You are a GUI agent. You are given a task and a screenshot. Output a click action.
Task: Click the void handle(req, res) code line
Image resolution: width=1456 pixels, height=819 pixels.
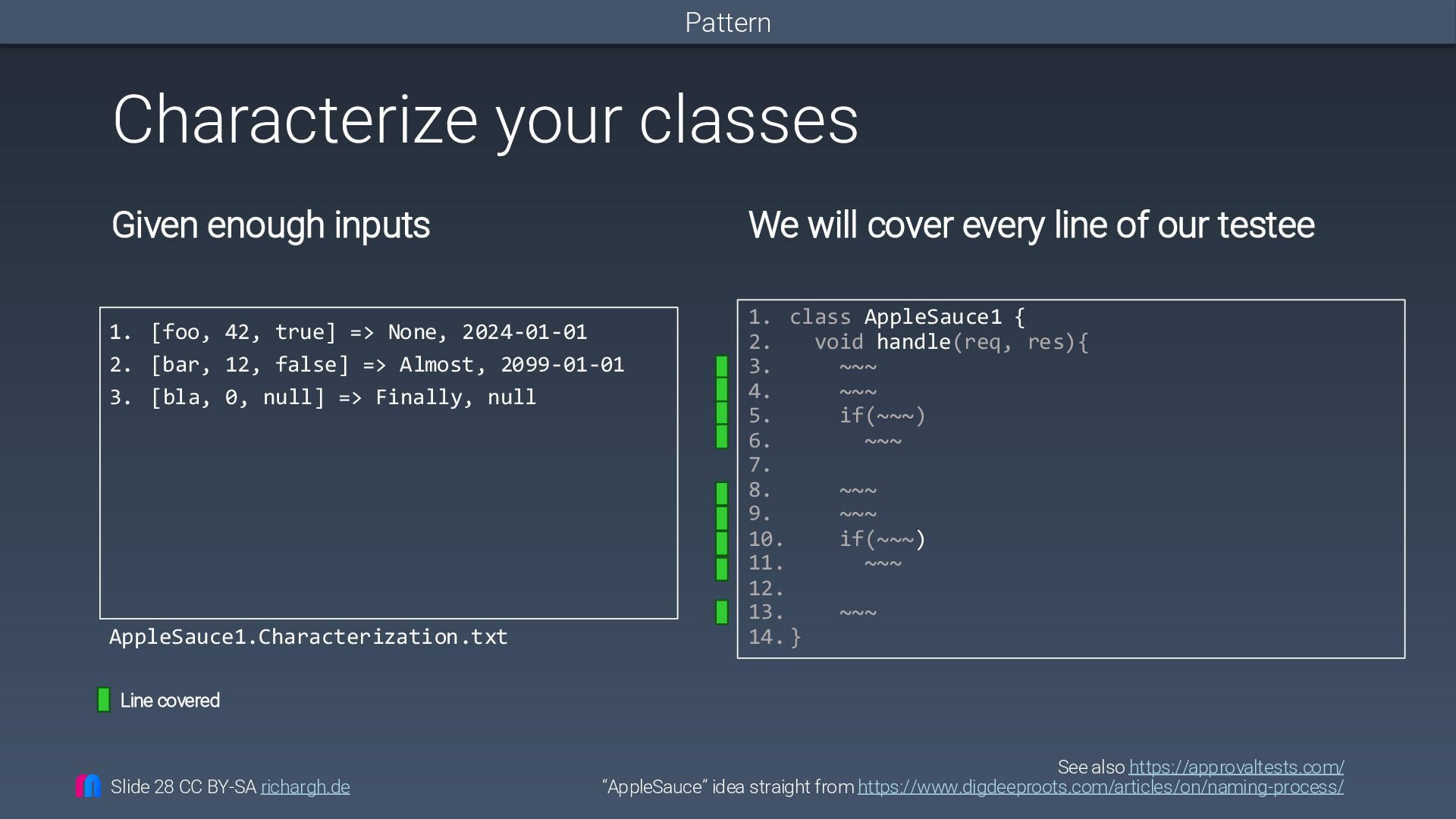tap(951, 342)
